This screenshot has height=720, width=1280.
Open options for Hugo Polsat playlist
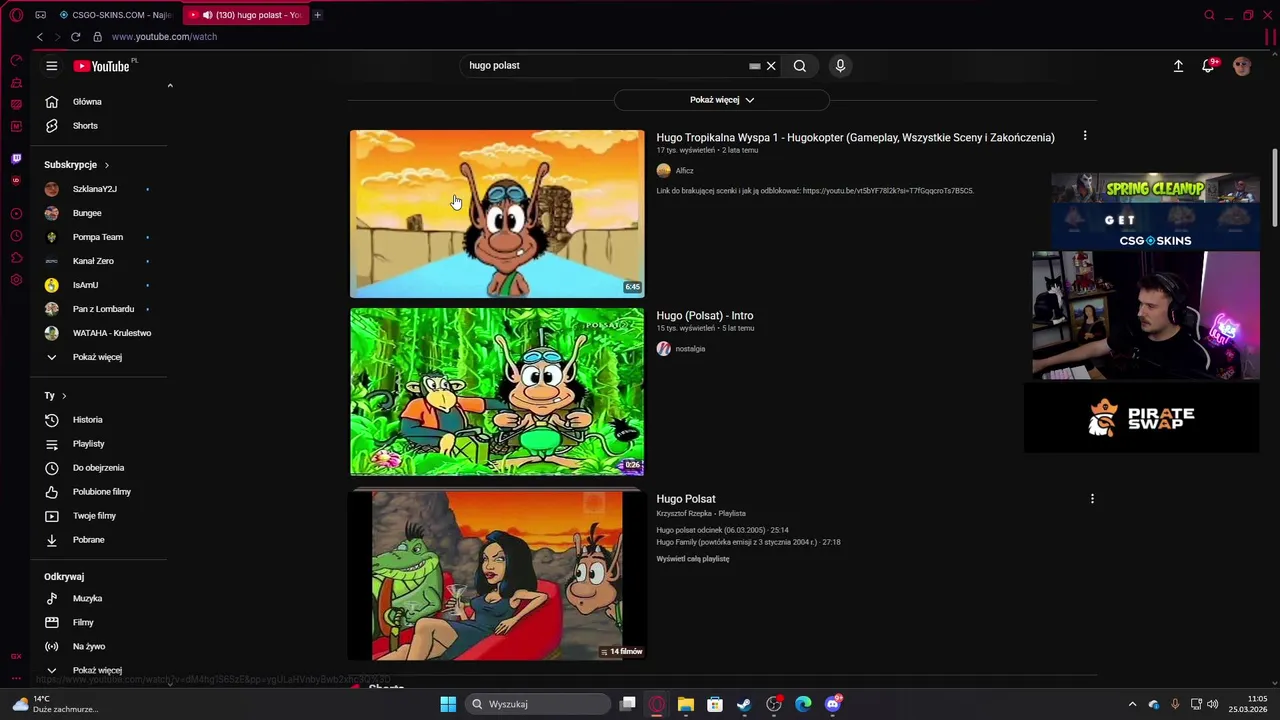click(1092, 498)
